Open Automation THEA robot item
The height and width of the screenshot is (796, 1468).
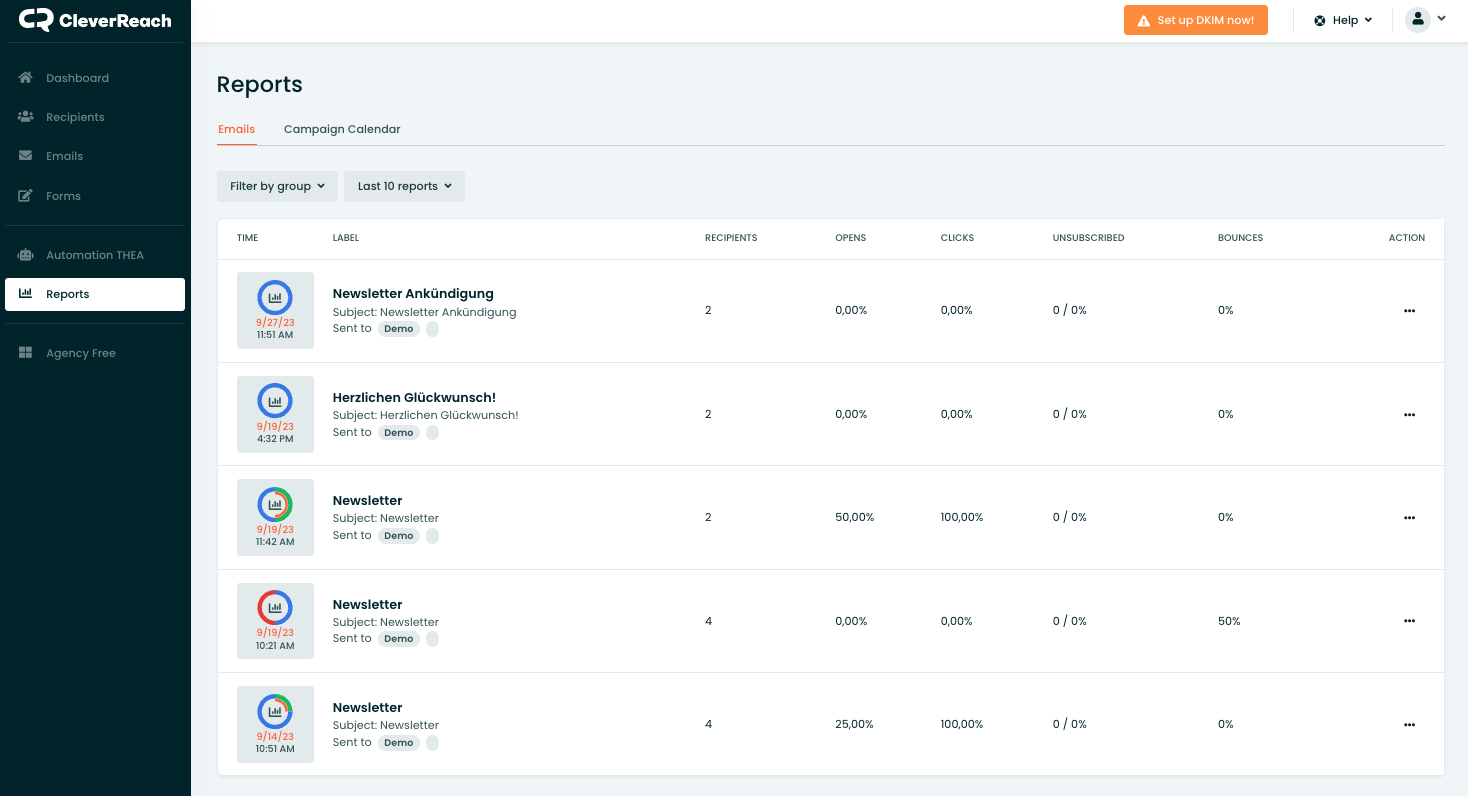point(94,255)
